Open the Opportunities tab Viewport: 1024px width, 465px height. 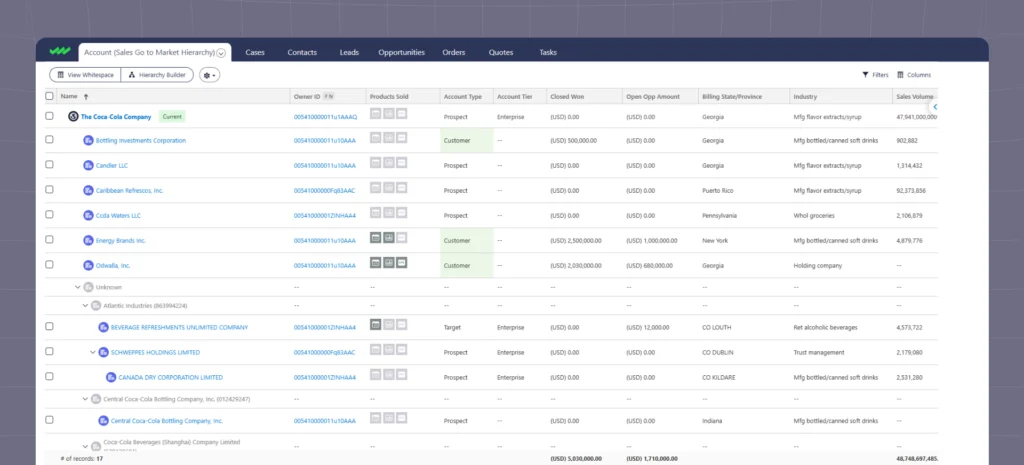[402, 52]
